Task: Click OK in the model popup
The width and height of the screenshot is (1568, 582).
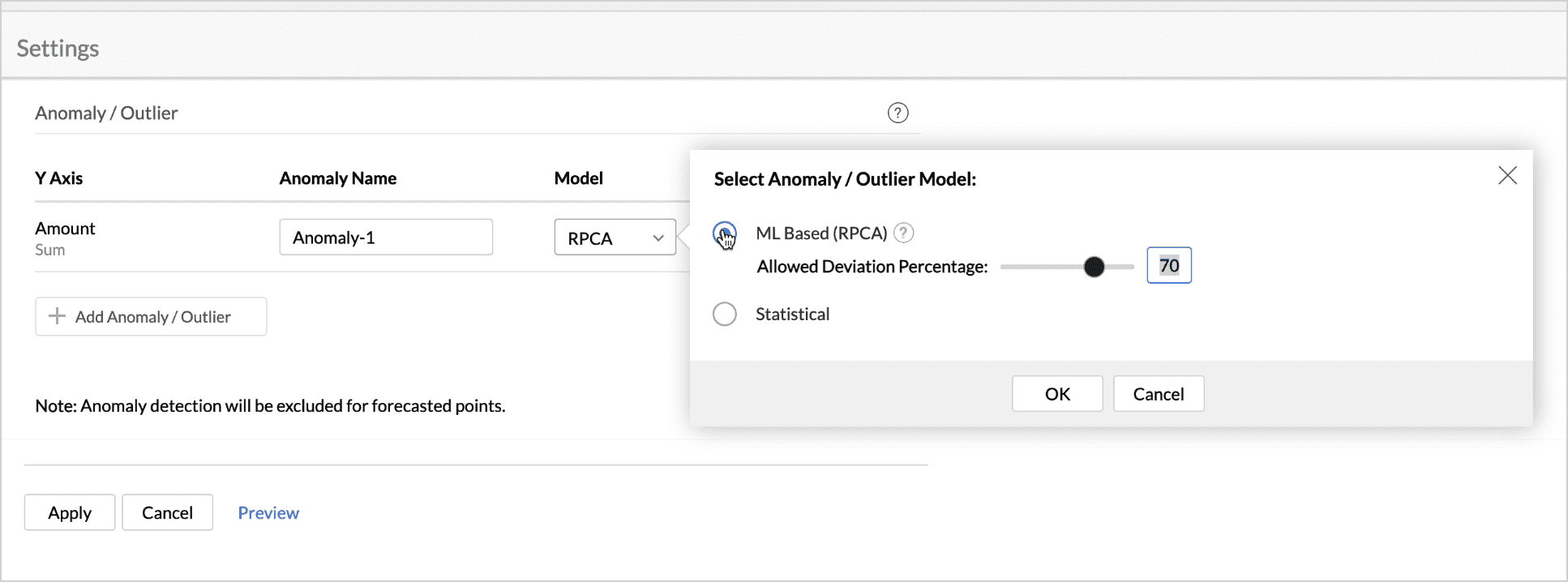Action: pyautogui.click(x=1056, y=394)
